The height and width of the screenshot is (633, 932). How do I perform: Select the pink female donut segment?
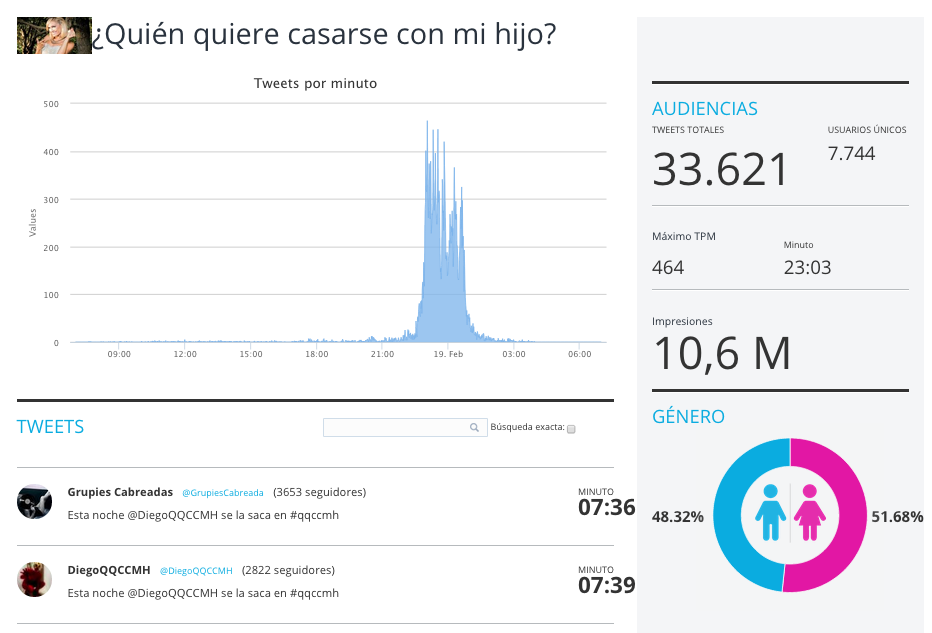[x=852, y=515]
